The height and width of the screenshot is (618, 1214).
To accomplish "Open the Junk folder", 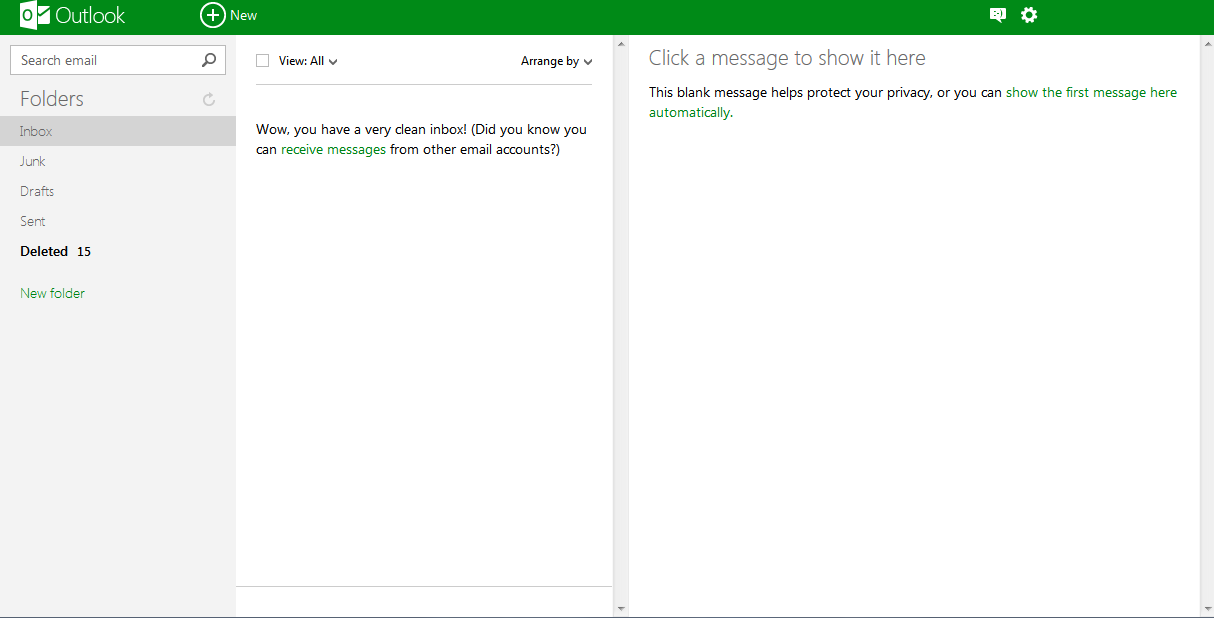I will click(32, 161).
